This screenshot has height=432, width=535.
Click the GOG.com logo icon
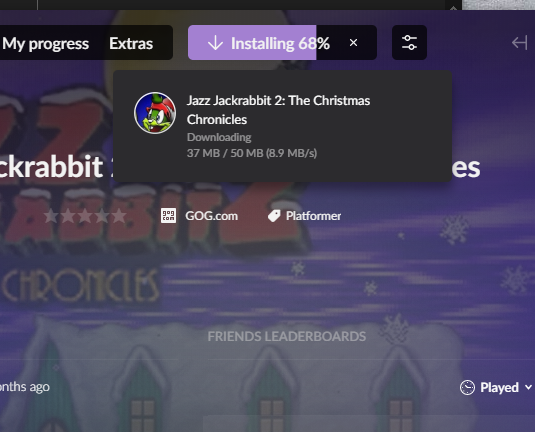[169, 216]
